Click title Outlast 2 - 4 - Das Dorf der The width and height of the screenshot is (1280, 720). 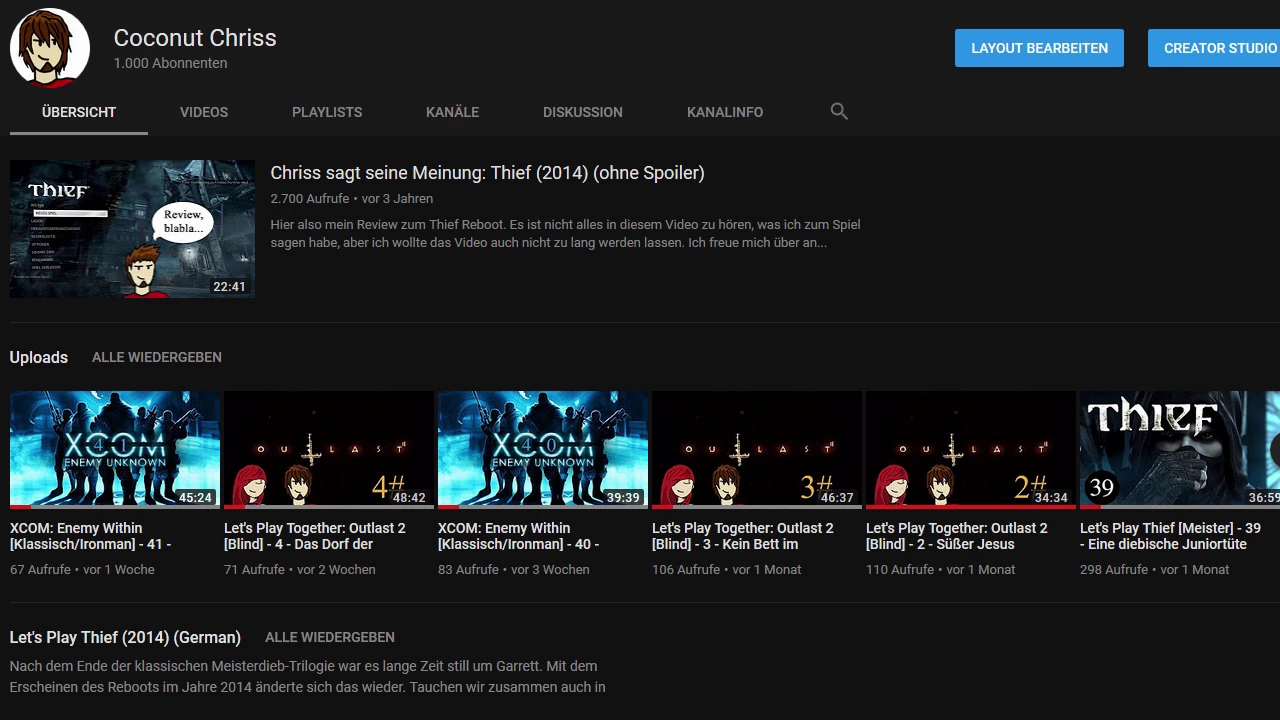pyautogui.click(x=315, y=536)
